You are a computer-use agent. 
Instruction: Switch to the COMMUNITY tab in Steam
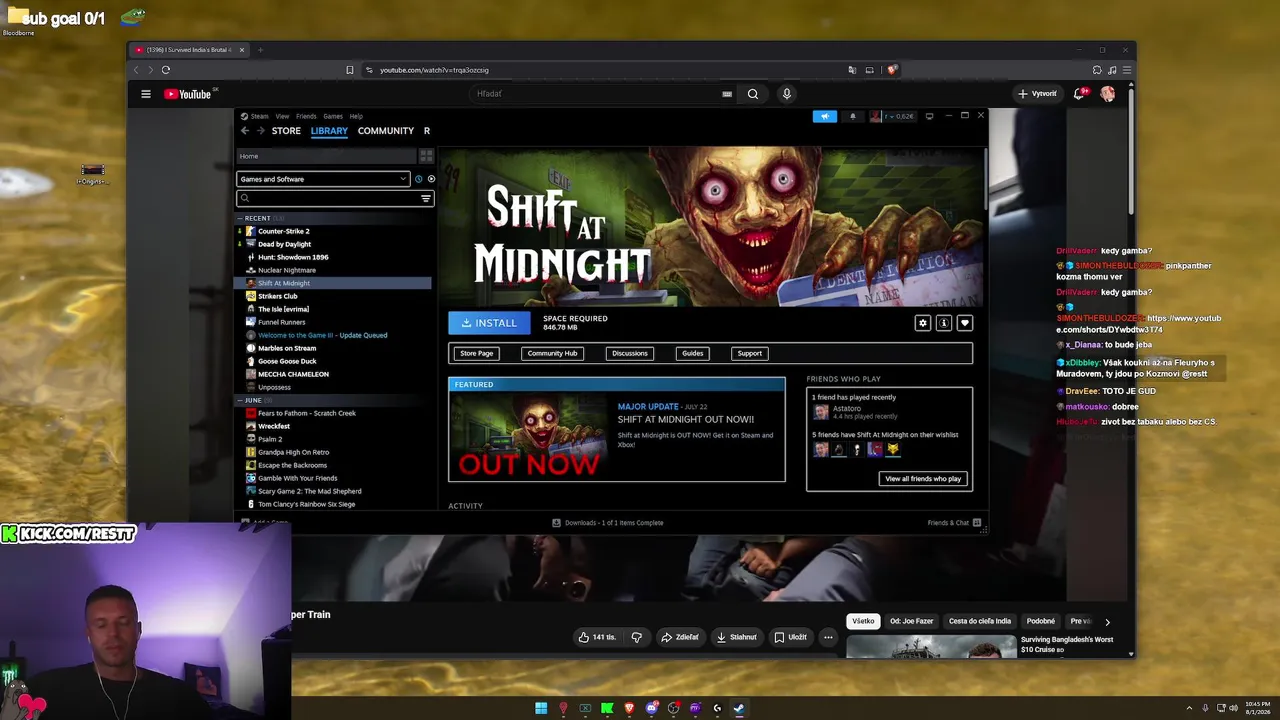(386, 131)
